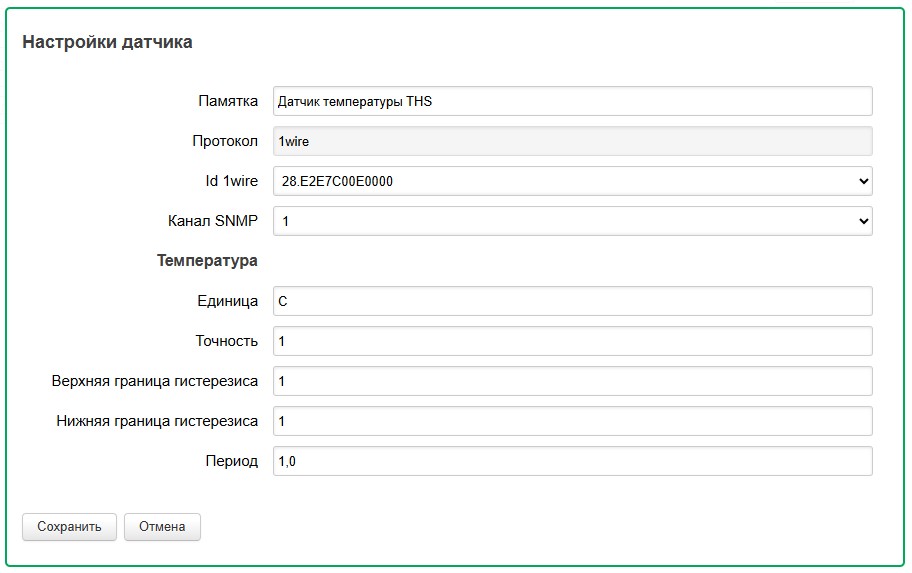This screenshot has height=573, width=912.
Task: Open the Id 1wire dropdown list
Action: tap(572, 181)
